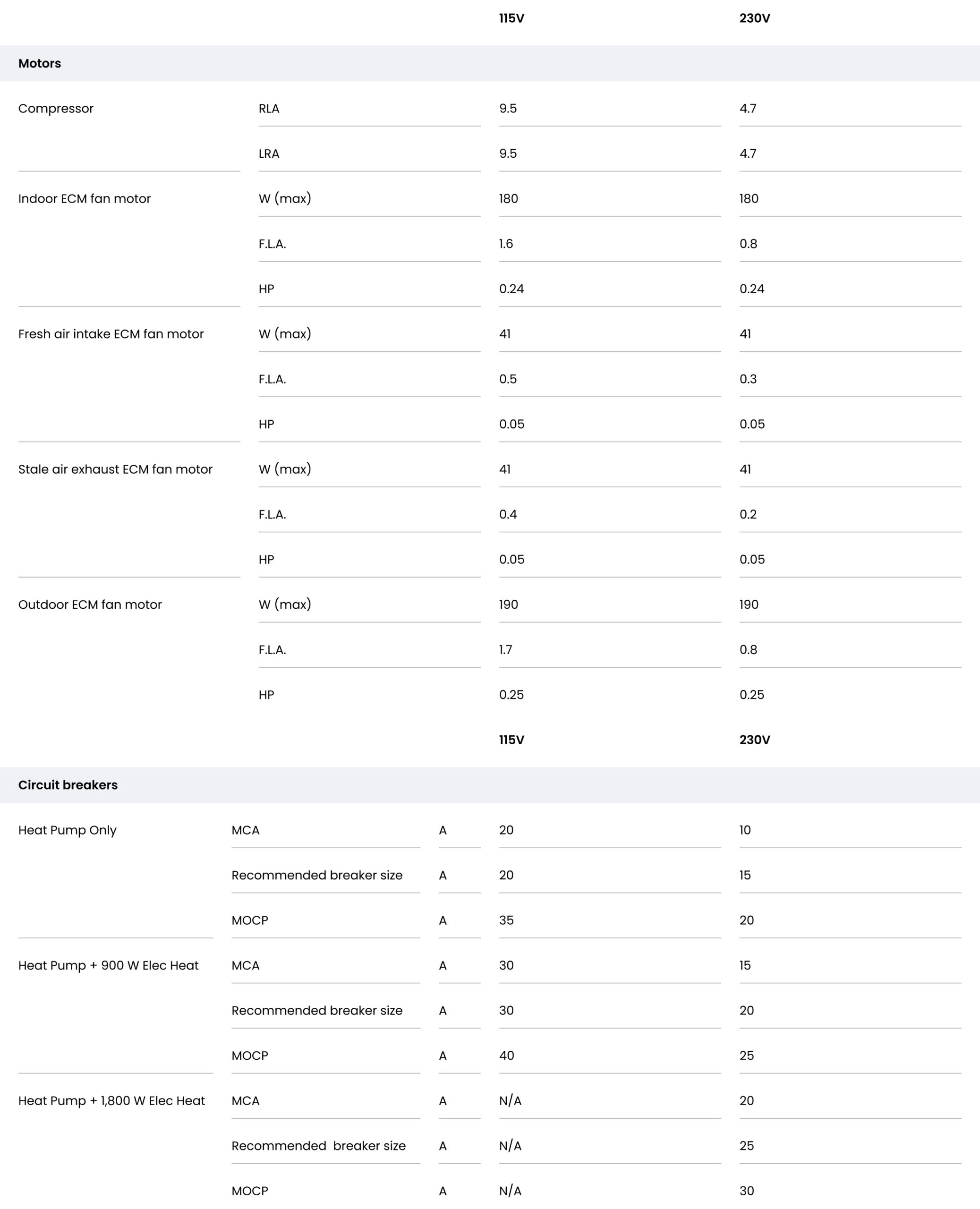Select Heat Pump + 900 W Elec Heat label
Image resolution: width=980 pixels, height=1209 pixels.
[x=108, y=965]
